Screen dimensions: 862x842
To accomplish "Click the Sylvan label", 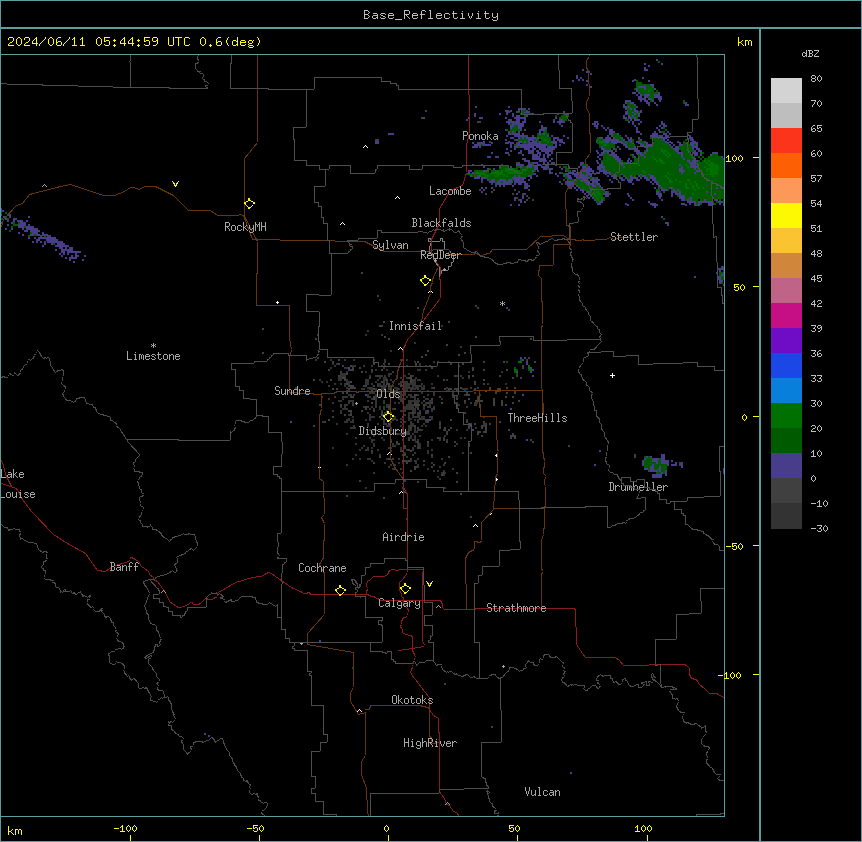I will pyautogui.click(x=390, y=246).
